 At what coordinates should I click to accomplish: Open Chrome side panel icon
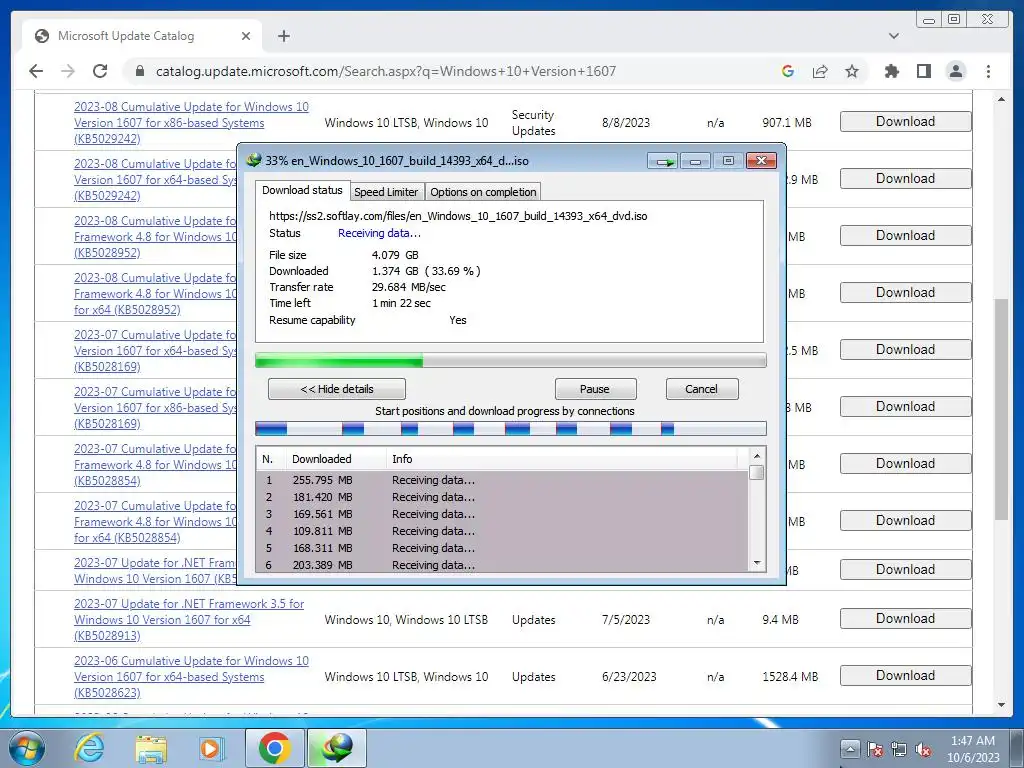pyautogui.click(x=923, y=71)
